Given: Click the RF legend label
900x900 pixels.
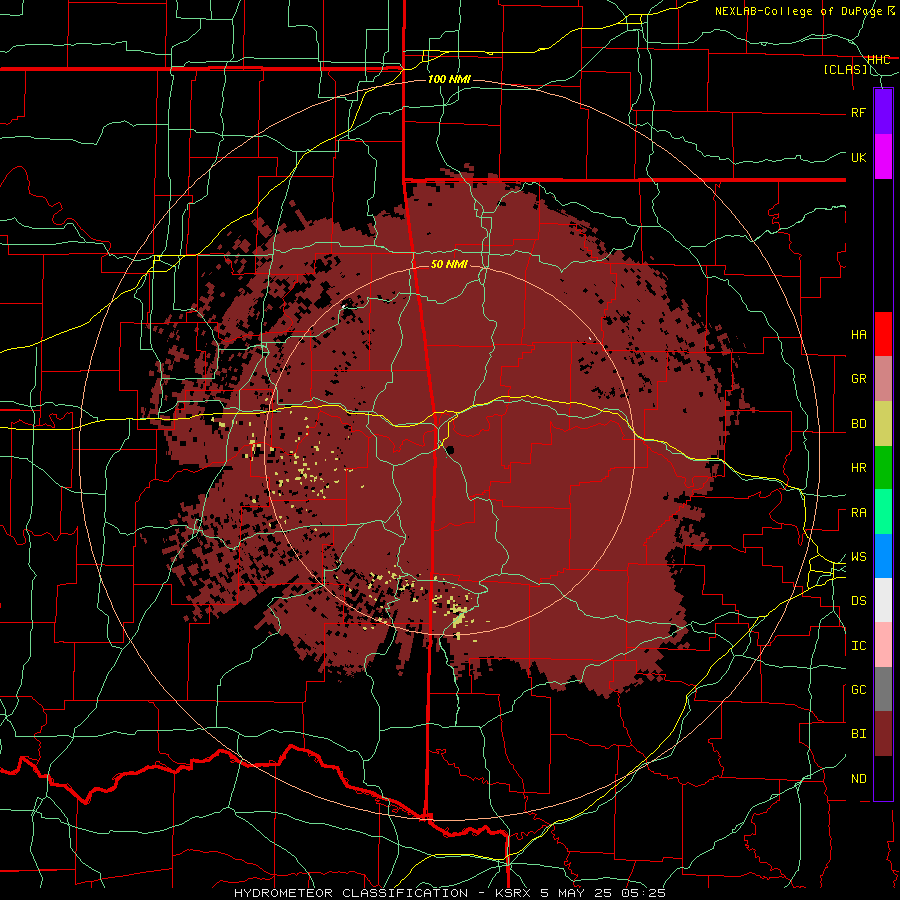Looking at the screenshot, I should (859, 112).
